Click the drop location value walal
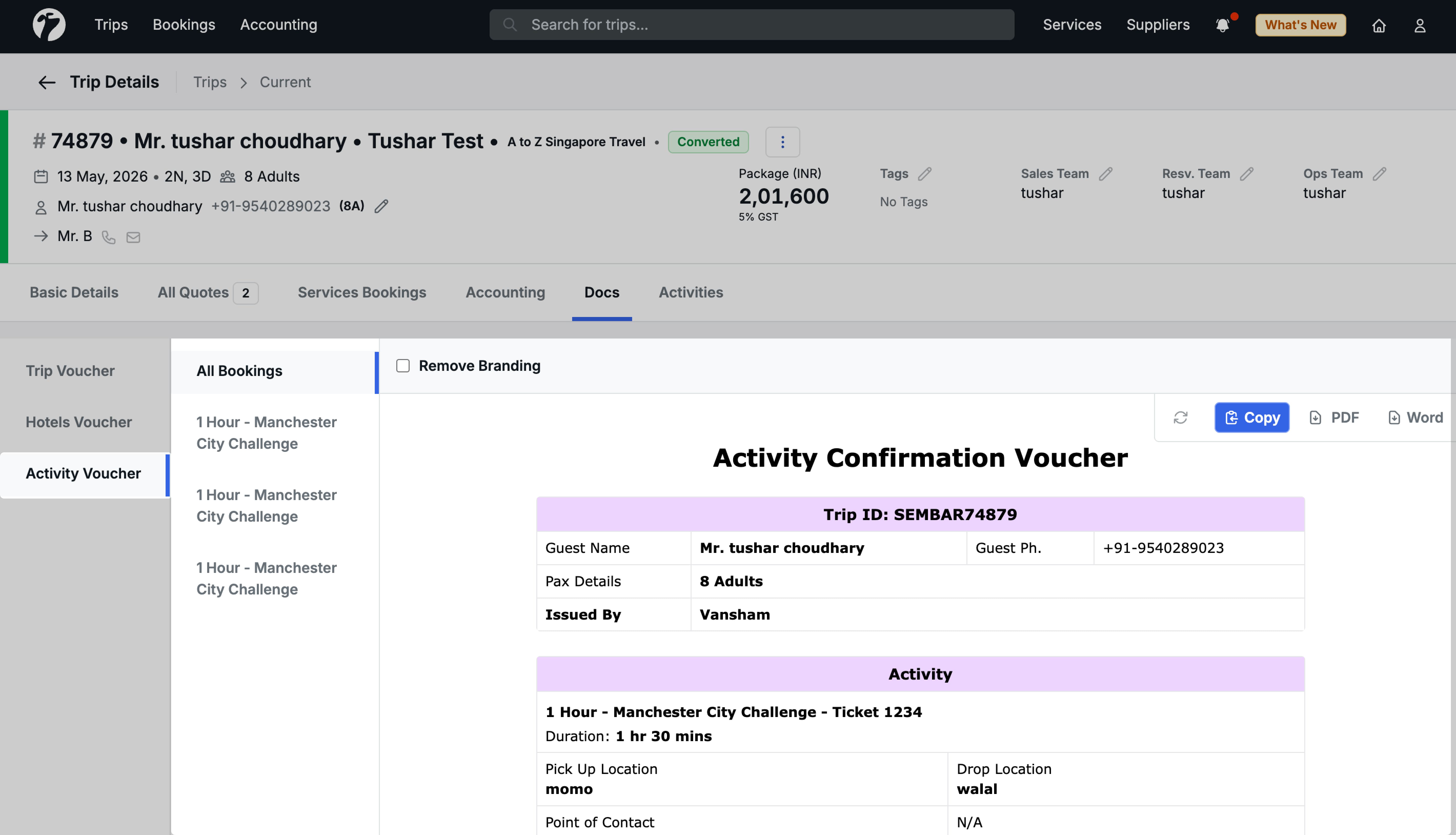Viewport: 1456px width, 835px height. (977, 789)
